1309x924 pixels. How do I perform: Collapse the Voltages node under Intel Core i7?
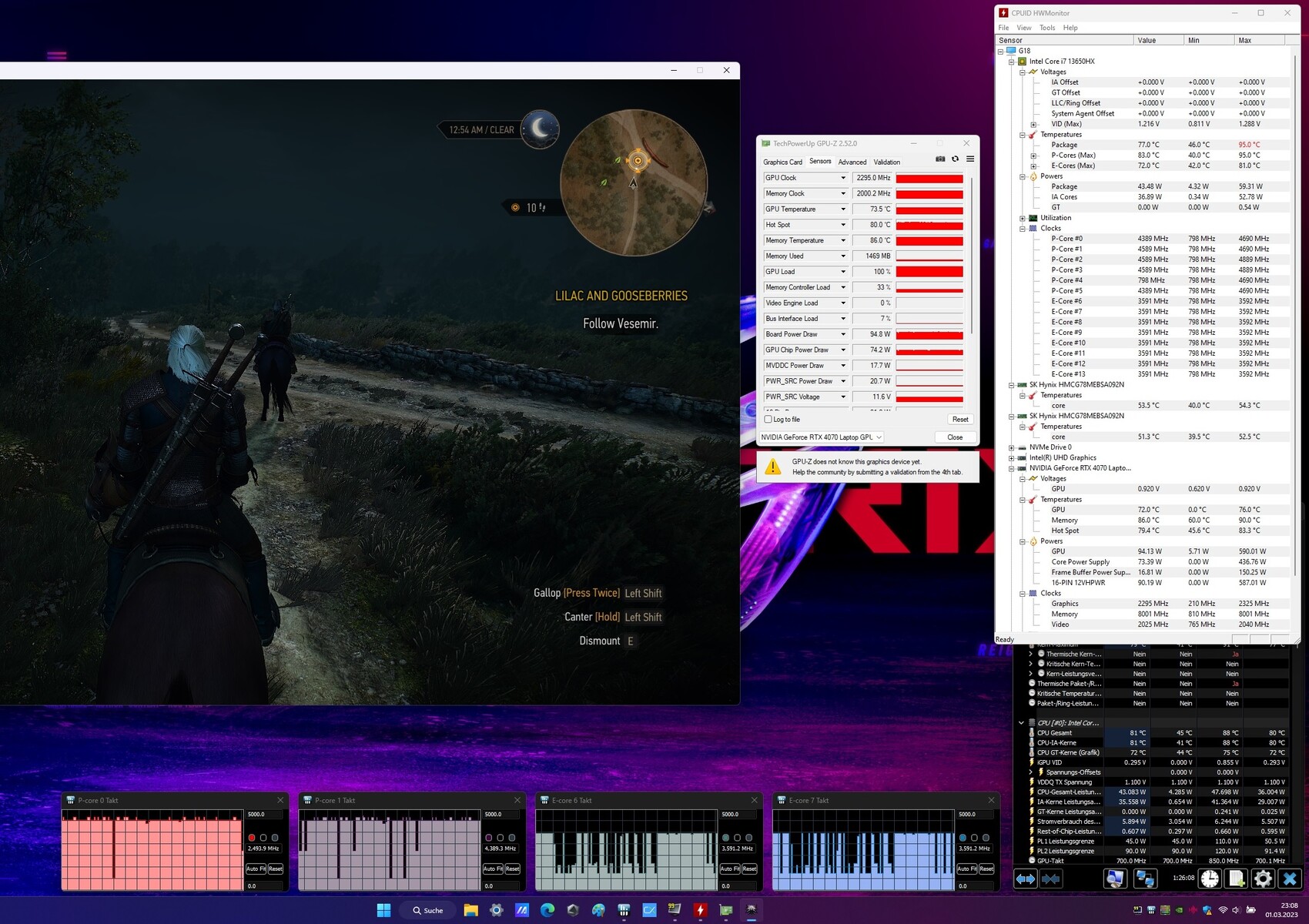[x=1023, y=72]
